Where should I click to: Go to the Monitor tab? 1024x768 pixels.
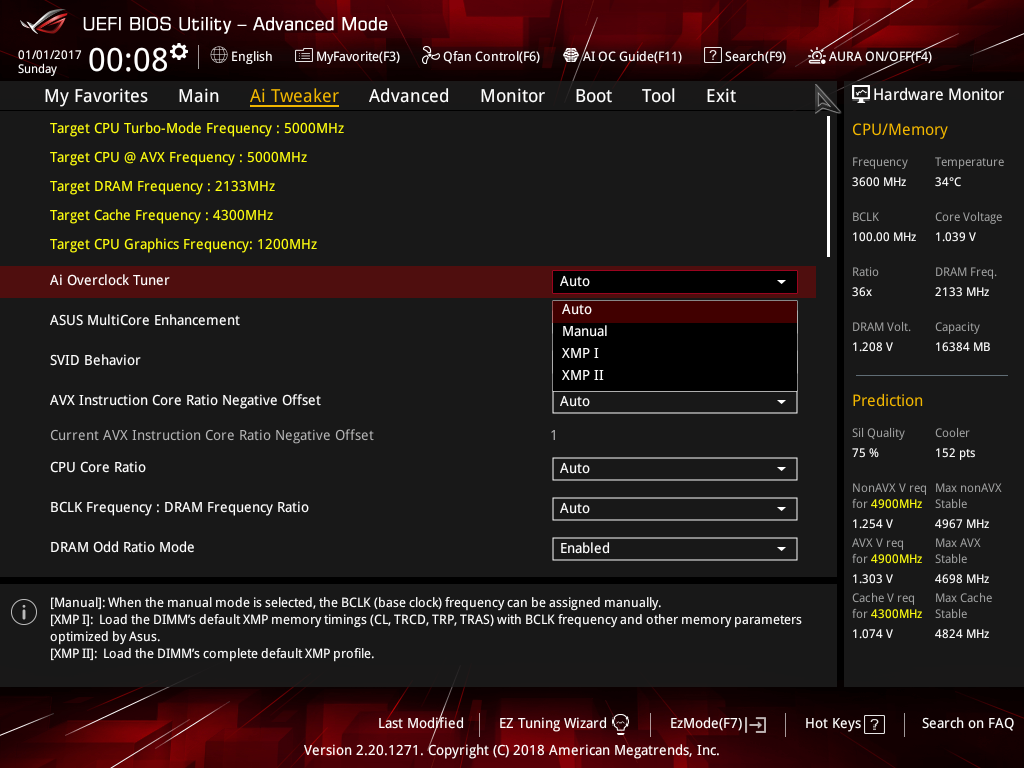point(513,96)
